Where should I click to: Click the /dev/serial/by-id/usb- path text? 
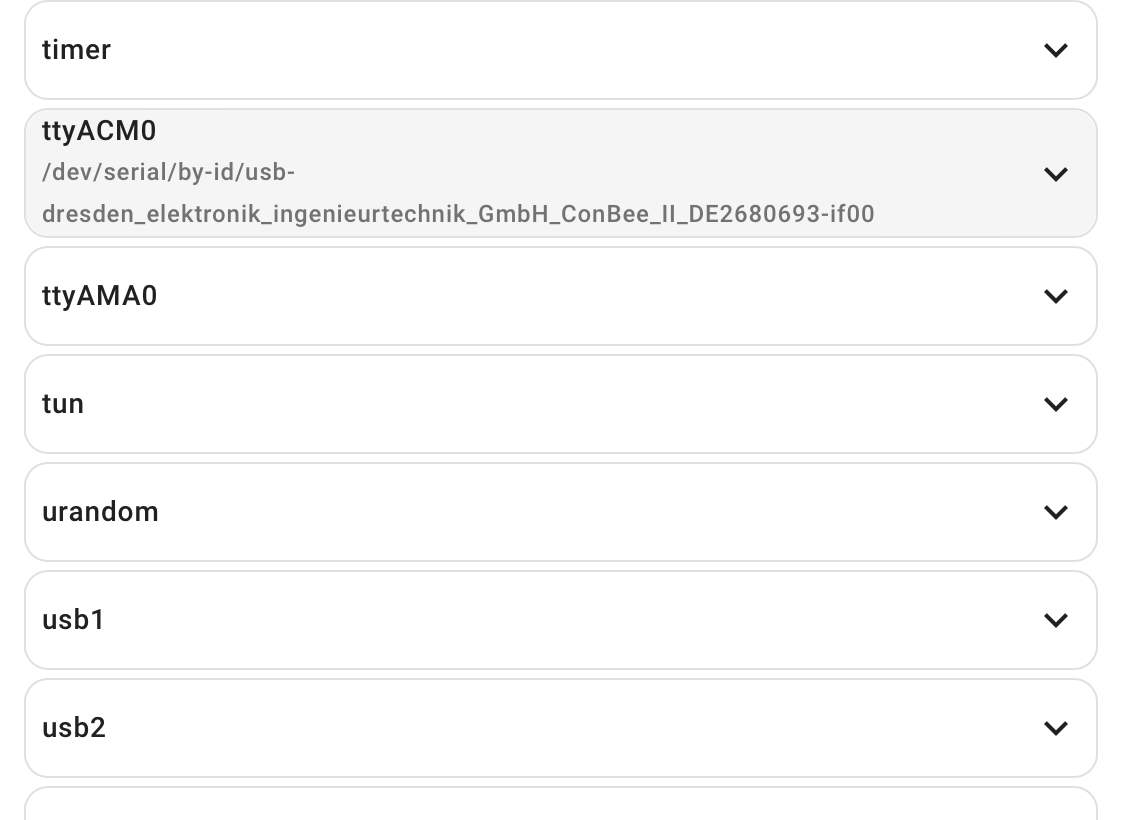coord(168,173)
